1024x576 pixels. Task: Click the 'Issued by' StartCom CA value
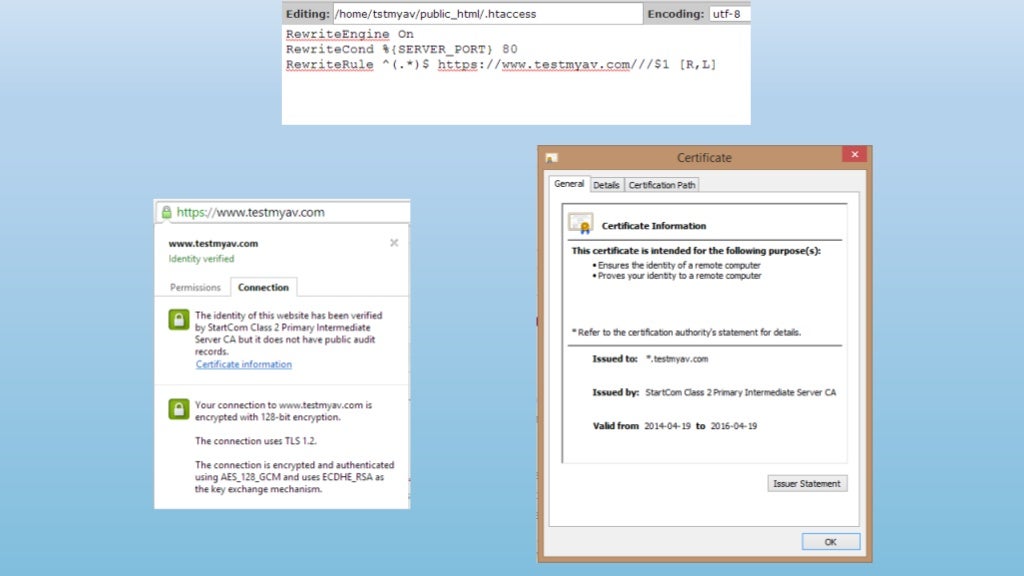[741, 392]
